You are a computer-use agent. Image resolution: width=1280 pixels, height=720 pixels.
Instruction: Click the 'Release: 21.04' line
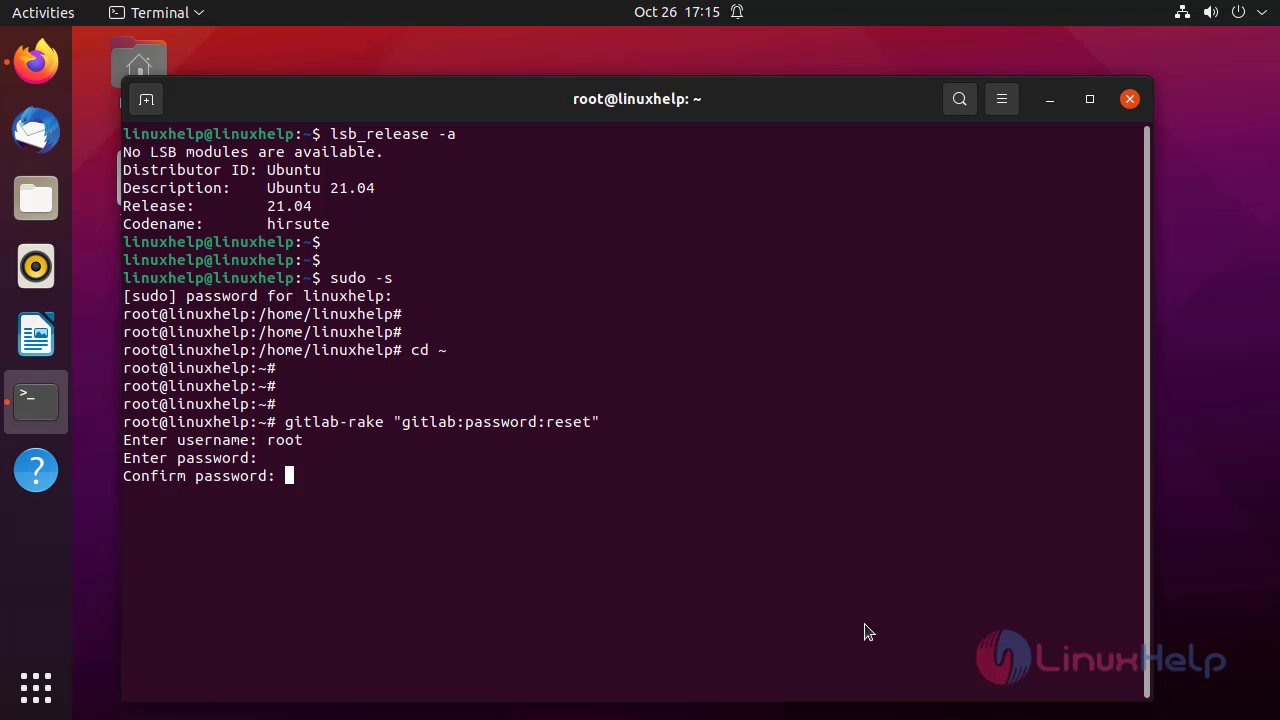[x=217, y=206]
